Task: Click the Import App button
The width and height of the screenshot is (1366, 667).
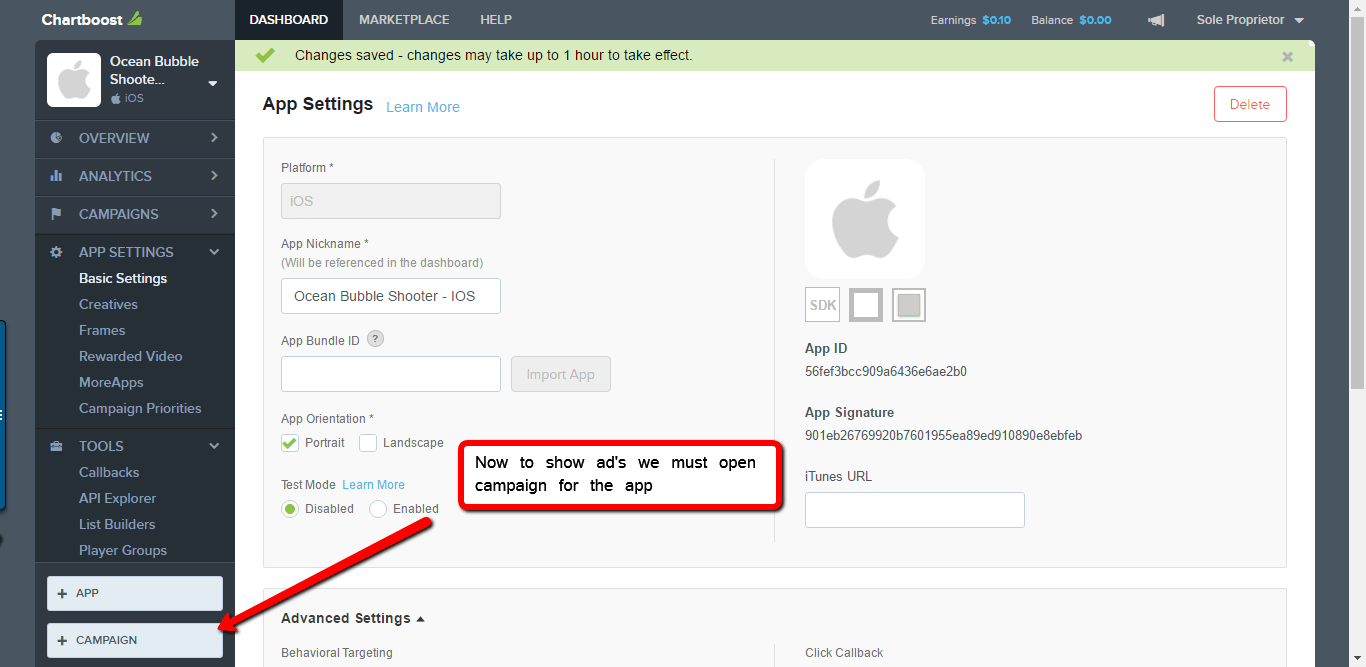Action: tap(561, 374)
